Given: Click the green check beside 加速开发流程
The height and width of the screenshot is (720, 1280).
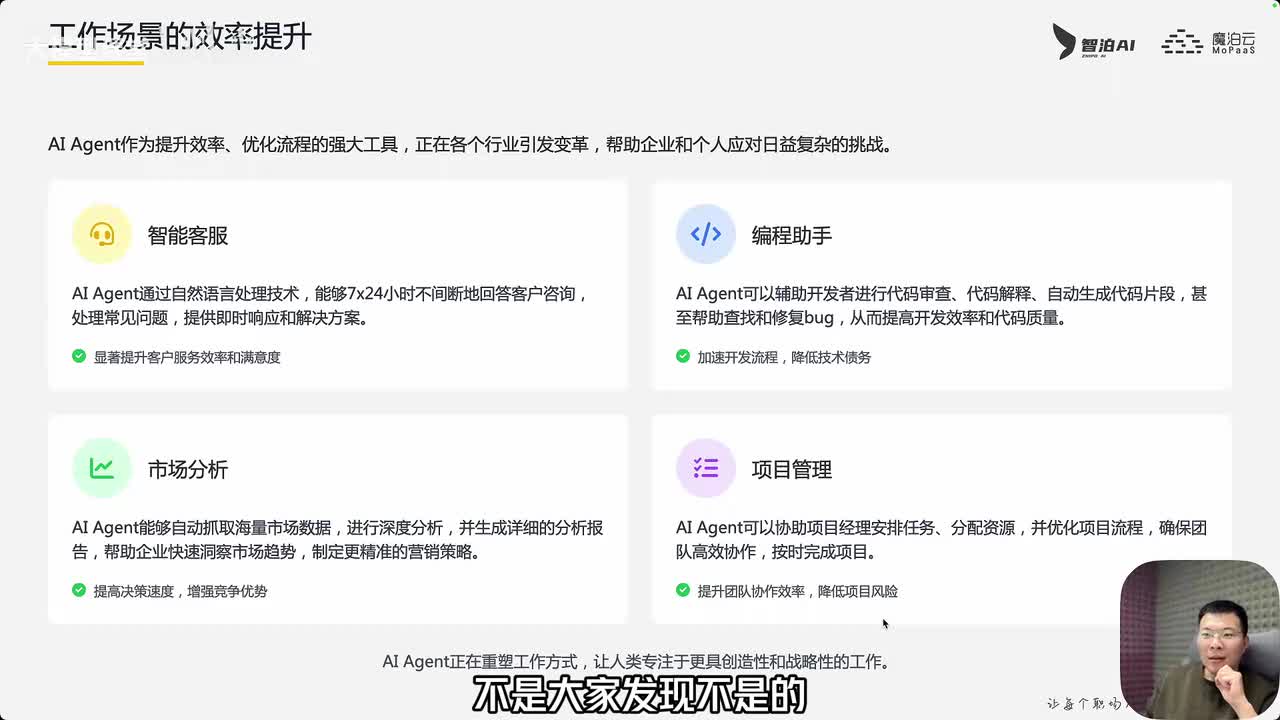Looking at the screenshot, I should (683, 356).
